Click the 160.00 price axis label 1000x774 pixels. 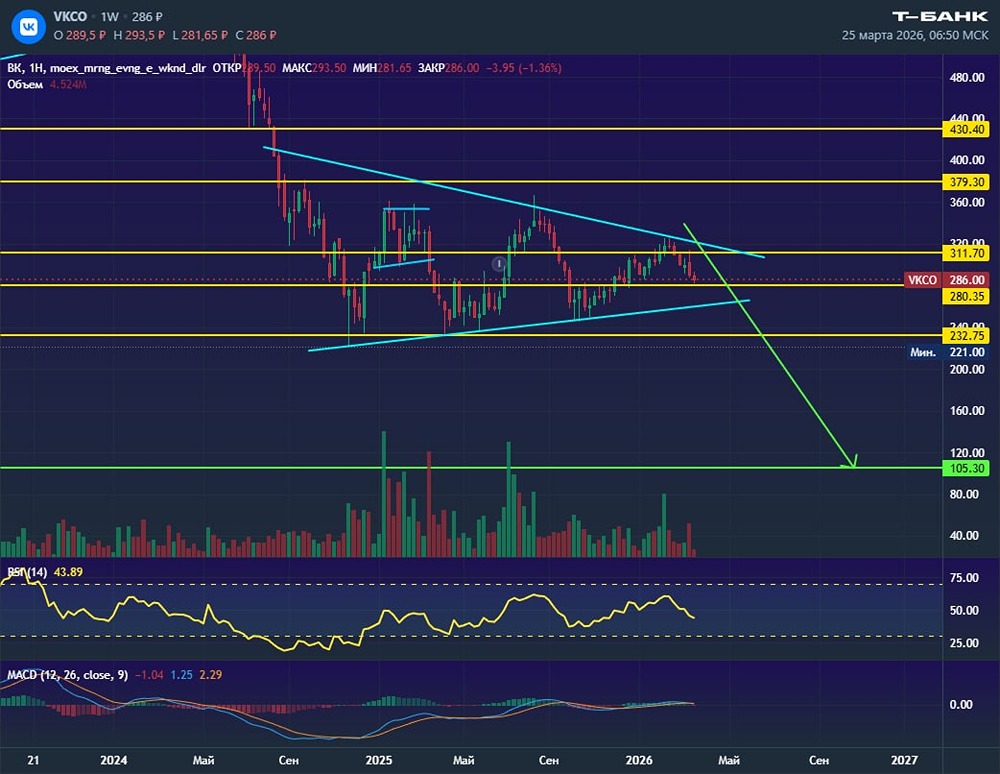click(967, 411)
